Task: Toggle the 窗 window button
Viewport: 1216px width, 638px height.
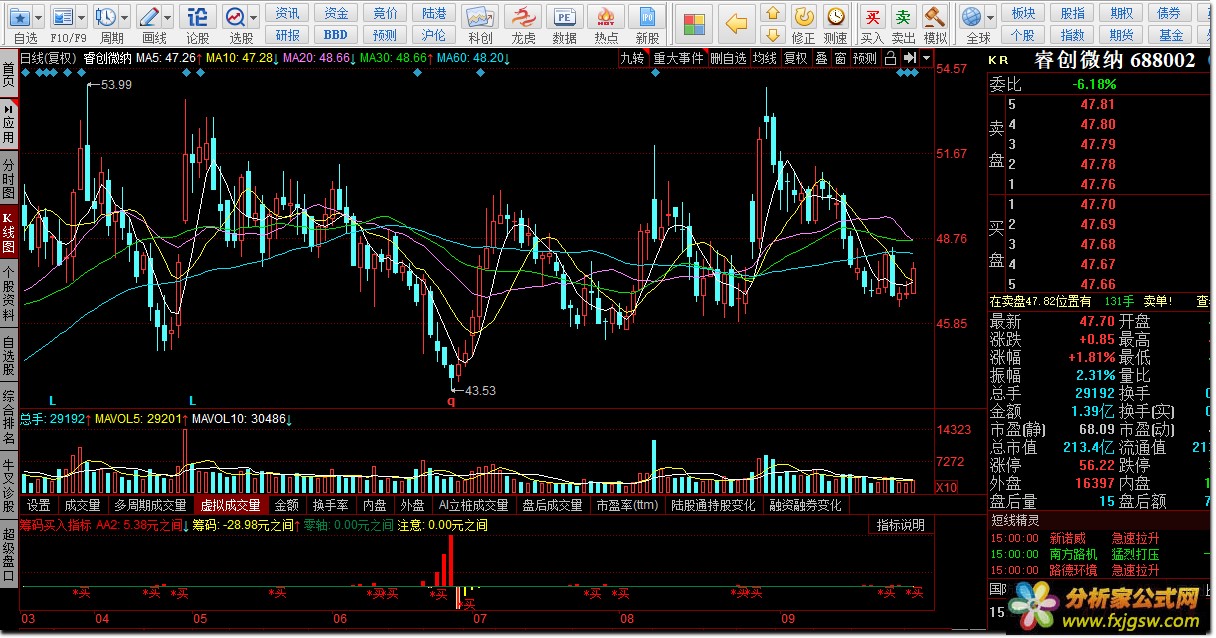Action: pos(840,58)
